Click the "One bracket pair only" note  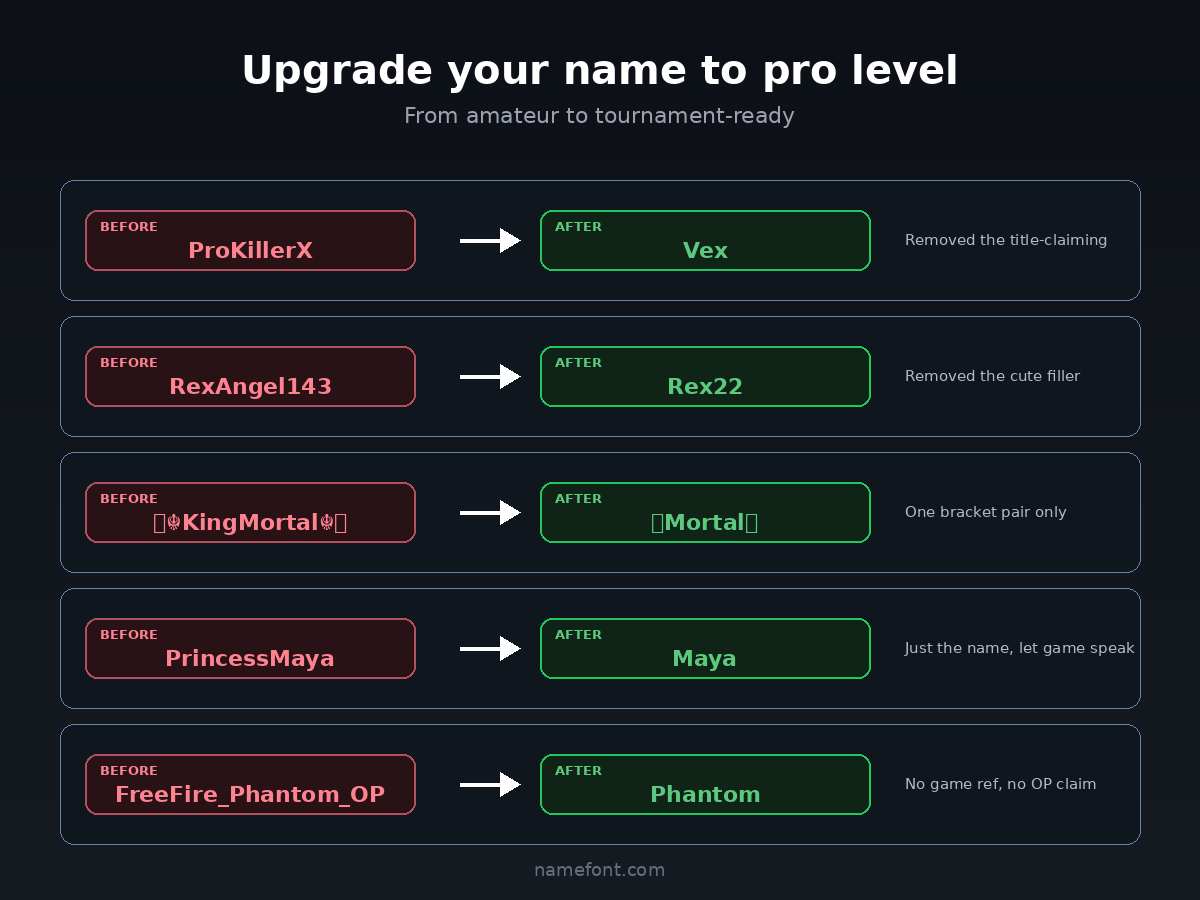985,512
